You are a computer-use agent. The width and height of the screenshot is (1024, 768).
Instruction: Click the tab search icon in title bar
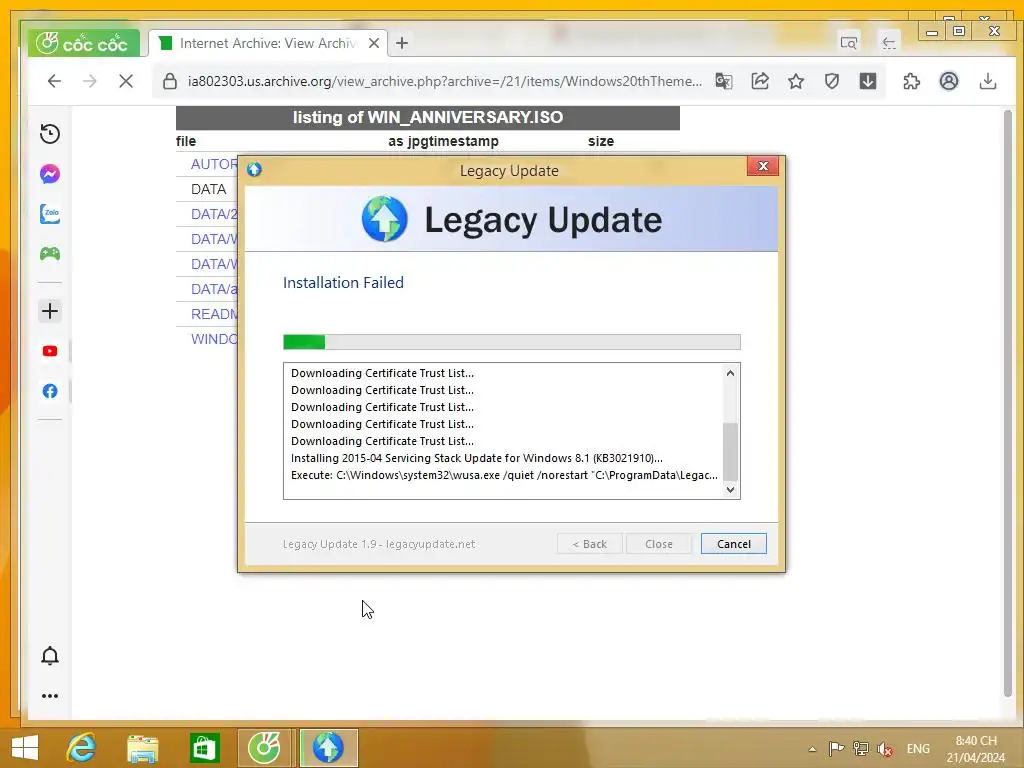(x=848, y=43)
